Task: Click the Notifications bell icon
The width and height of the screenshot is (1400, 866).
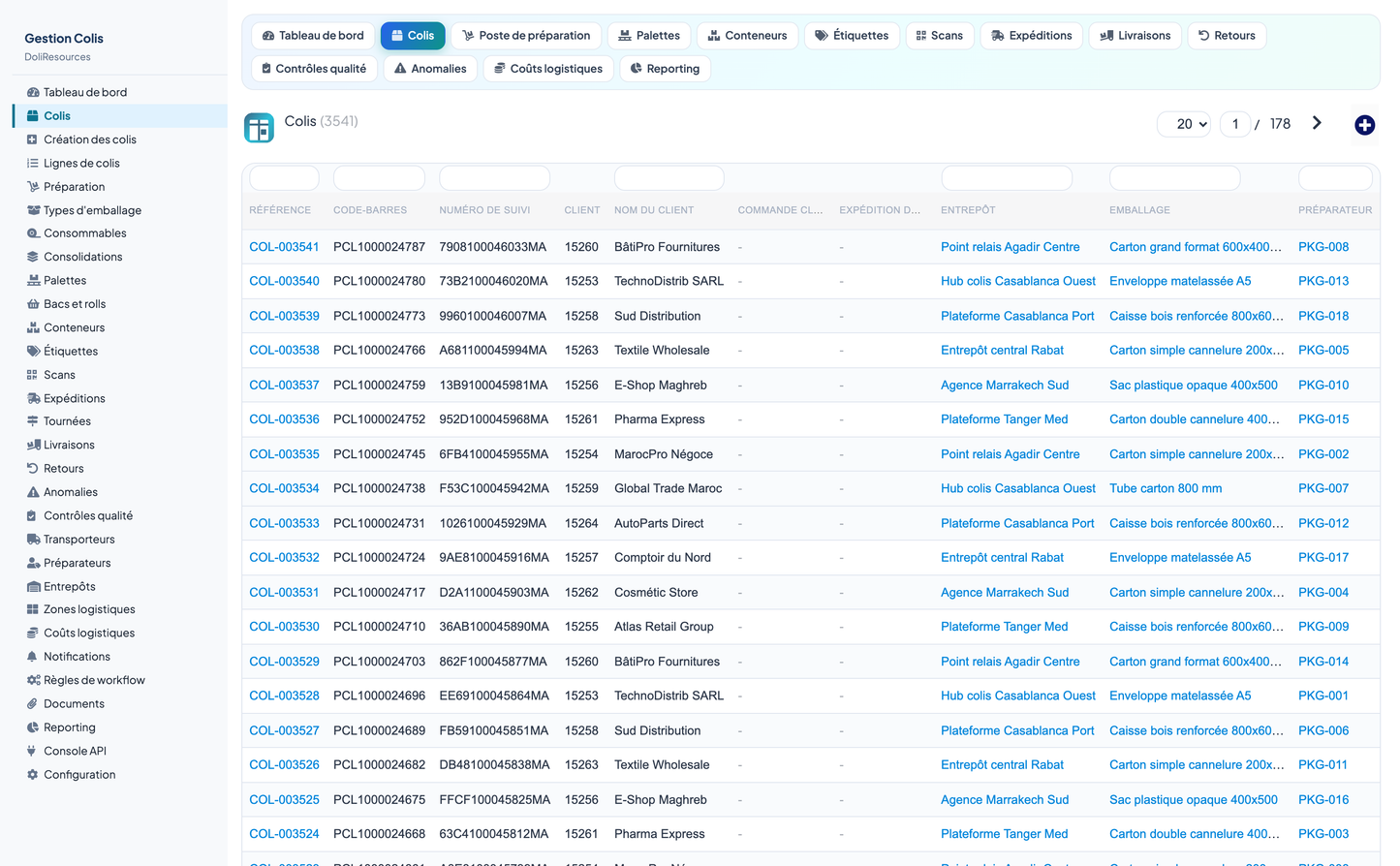Action: 33,657
